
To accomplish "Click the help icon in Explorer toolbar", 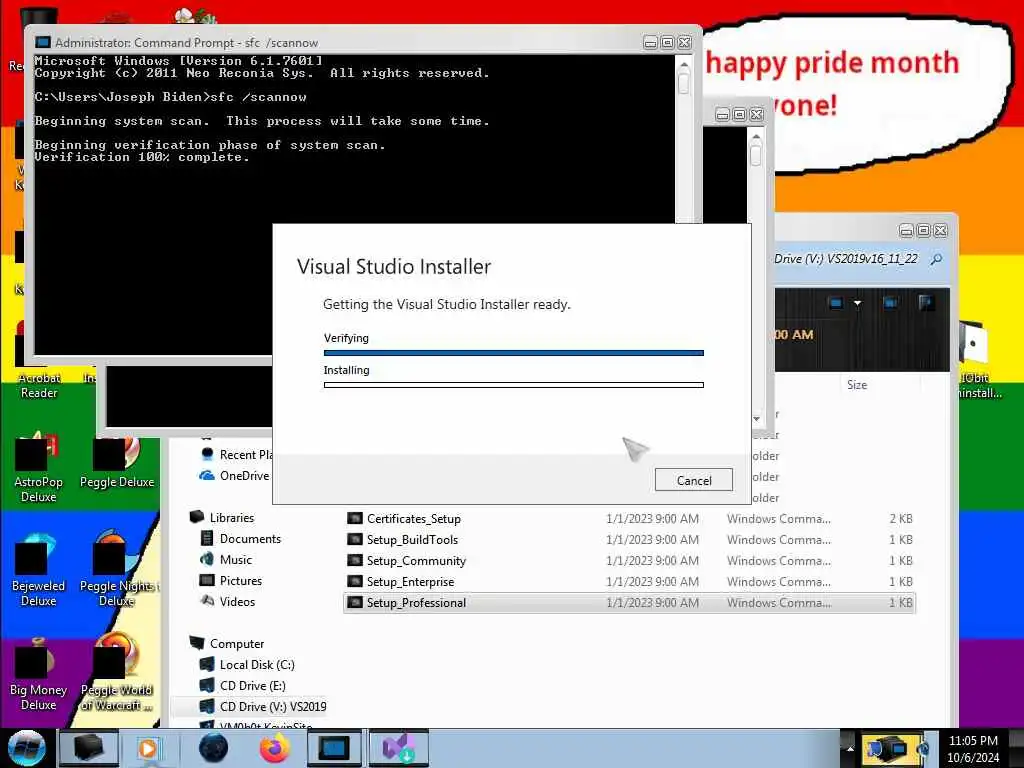I will [x=925, y=302].
